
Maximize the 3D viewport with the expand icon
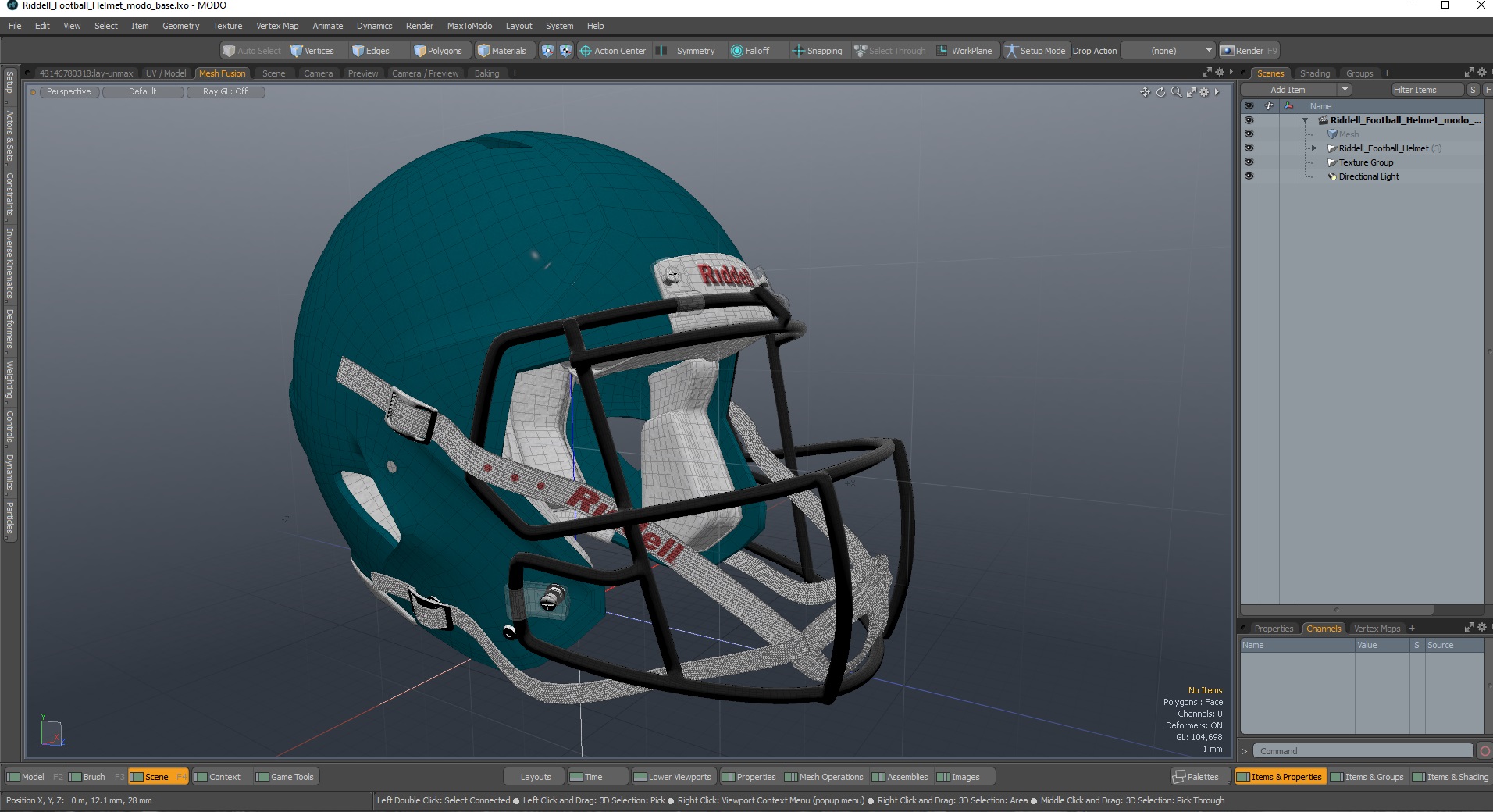[x=1192, y=92]
